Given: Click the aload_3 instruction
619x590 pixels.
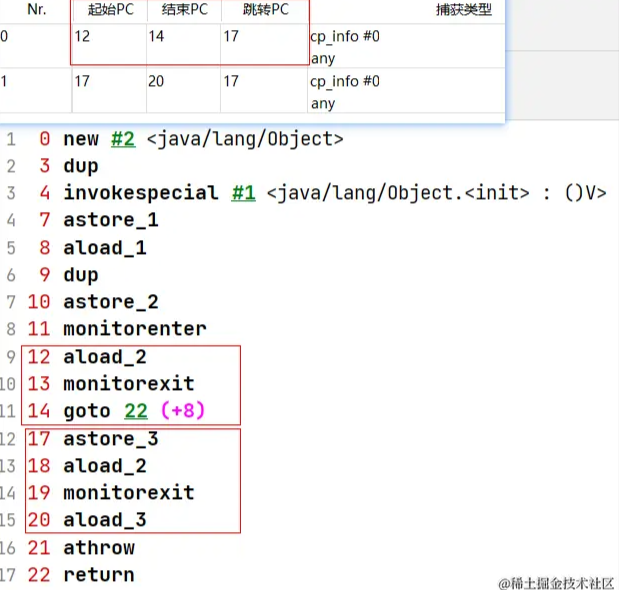Looking at the screenshot, I should click(x=105, y=520).
